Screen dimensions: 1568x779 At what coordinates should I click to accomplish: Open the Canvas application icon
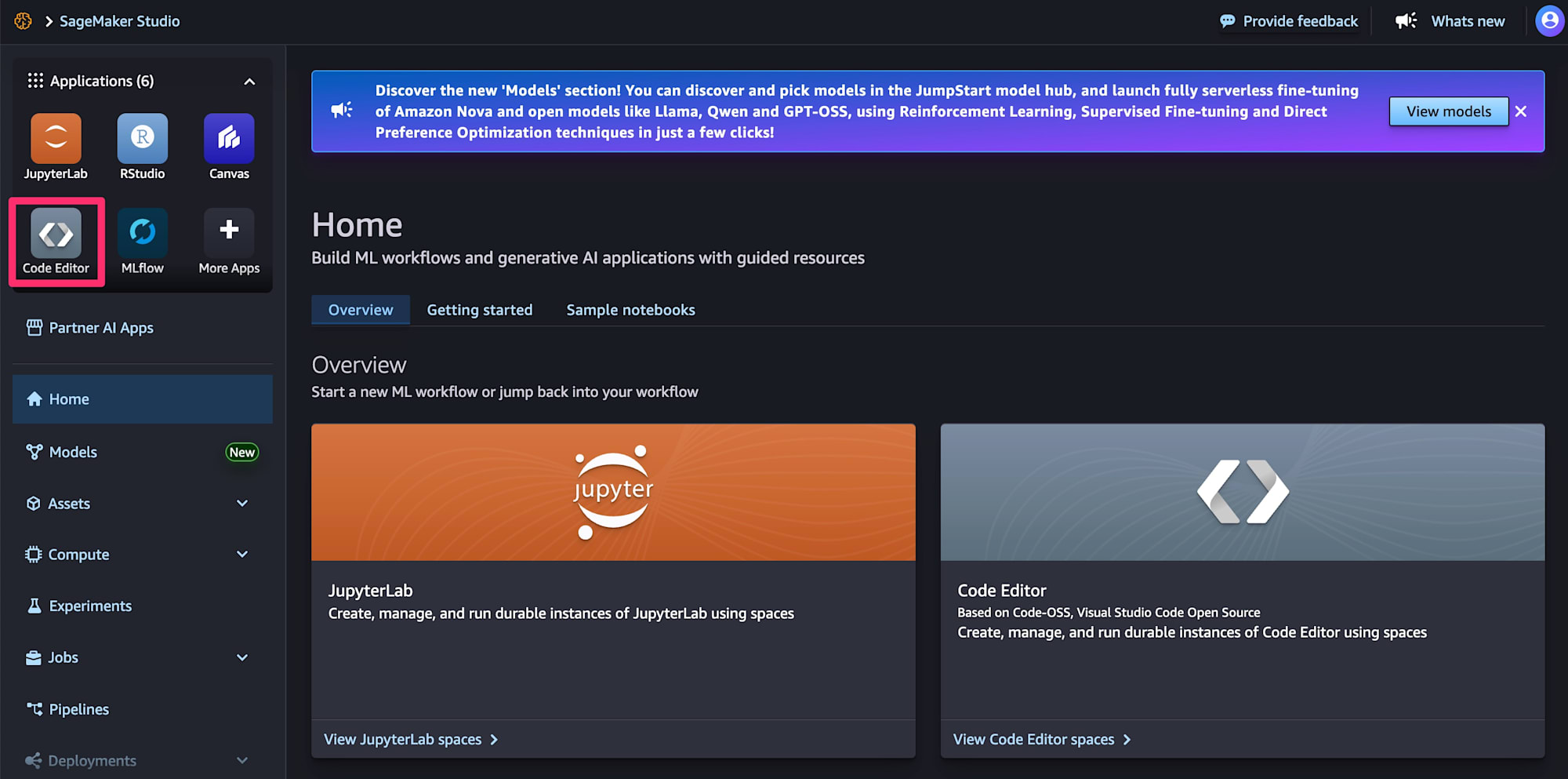(x=229, y=139)
